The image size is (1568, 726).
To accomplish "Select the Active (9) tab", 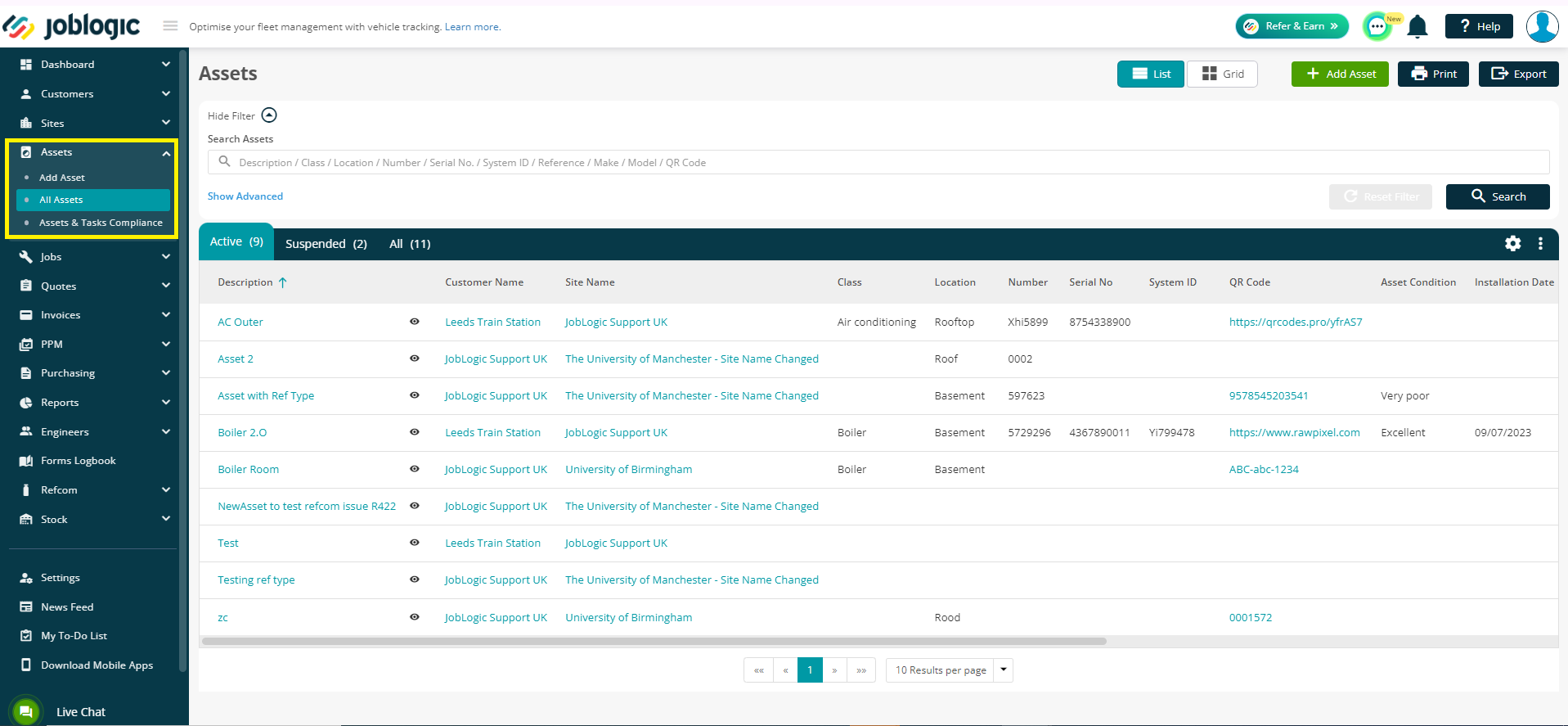I will pos(236,242).
